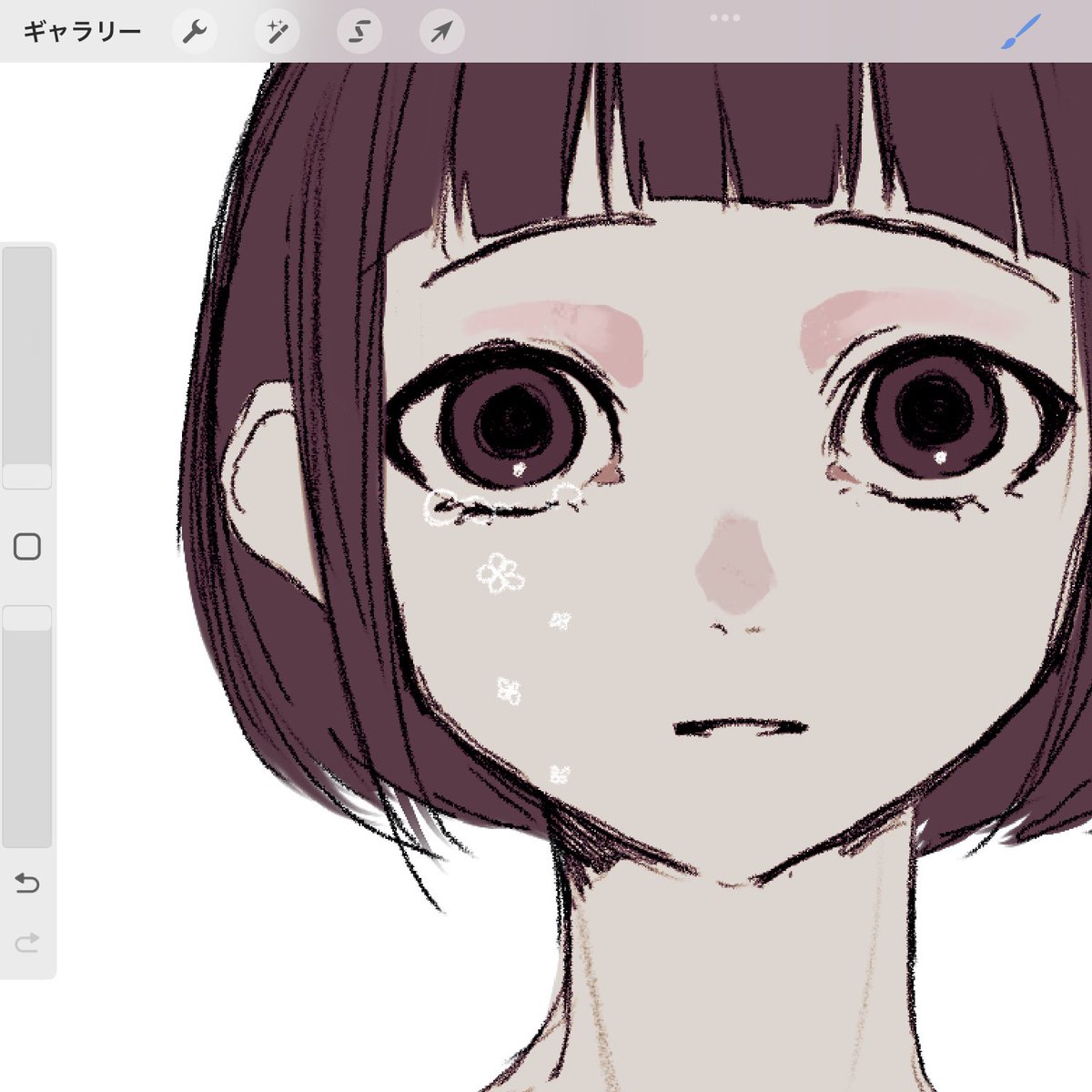This screenshot has height=1092, width=1092.
Task: Select the Brush tool
Action: point(1020,33)
